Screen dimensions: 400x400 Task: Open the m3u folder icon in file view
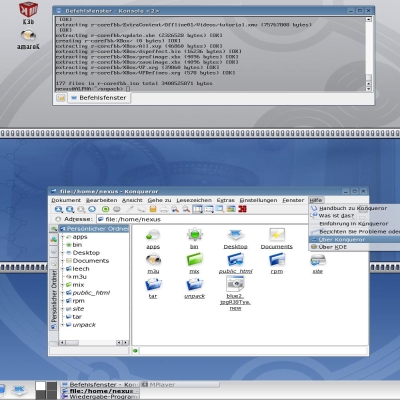pyautogui.click(x=153, y=260)
